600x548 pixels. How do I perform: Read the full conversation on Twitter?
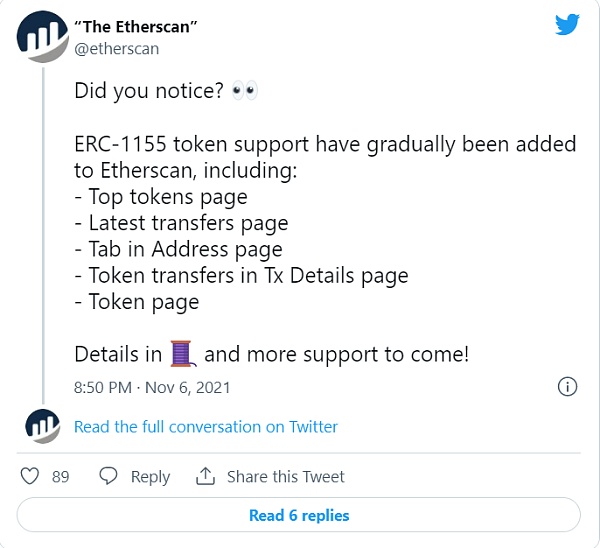pyautogui.click(x=206, y=427)
